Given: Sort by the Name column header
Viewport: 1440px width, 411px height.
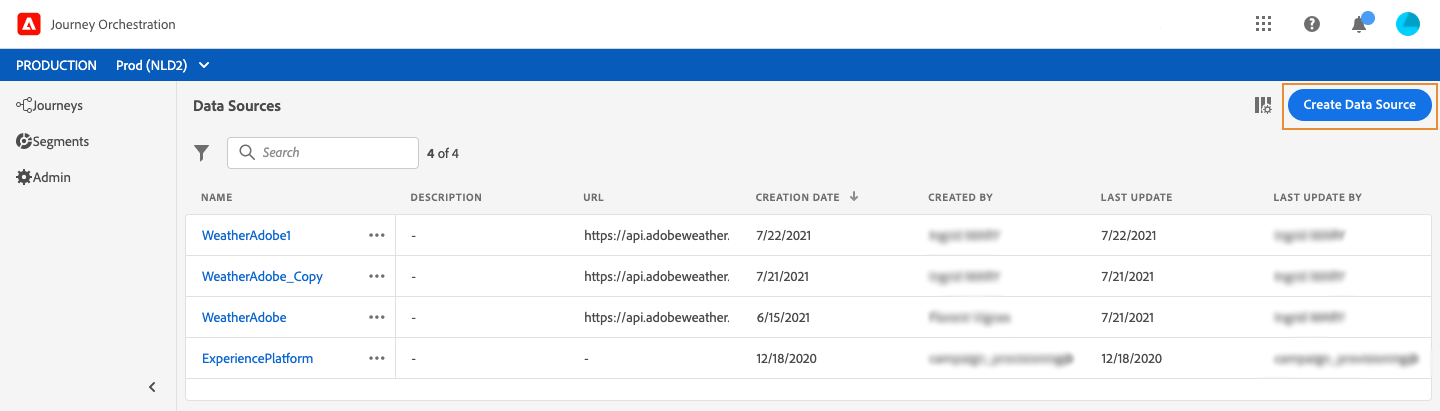Looking at the screenshot, I should click(217, 198).
